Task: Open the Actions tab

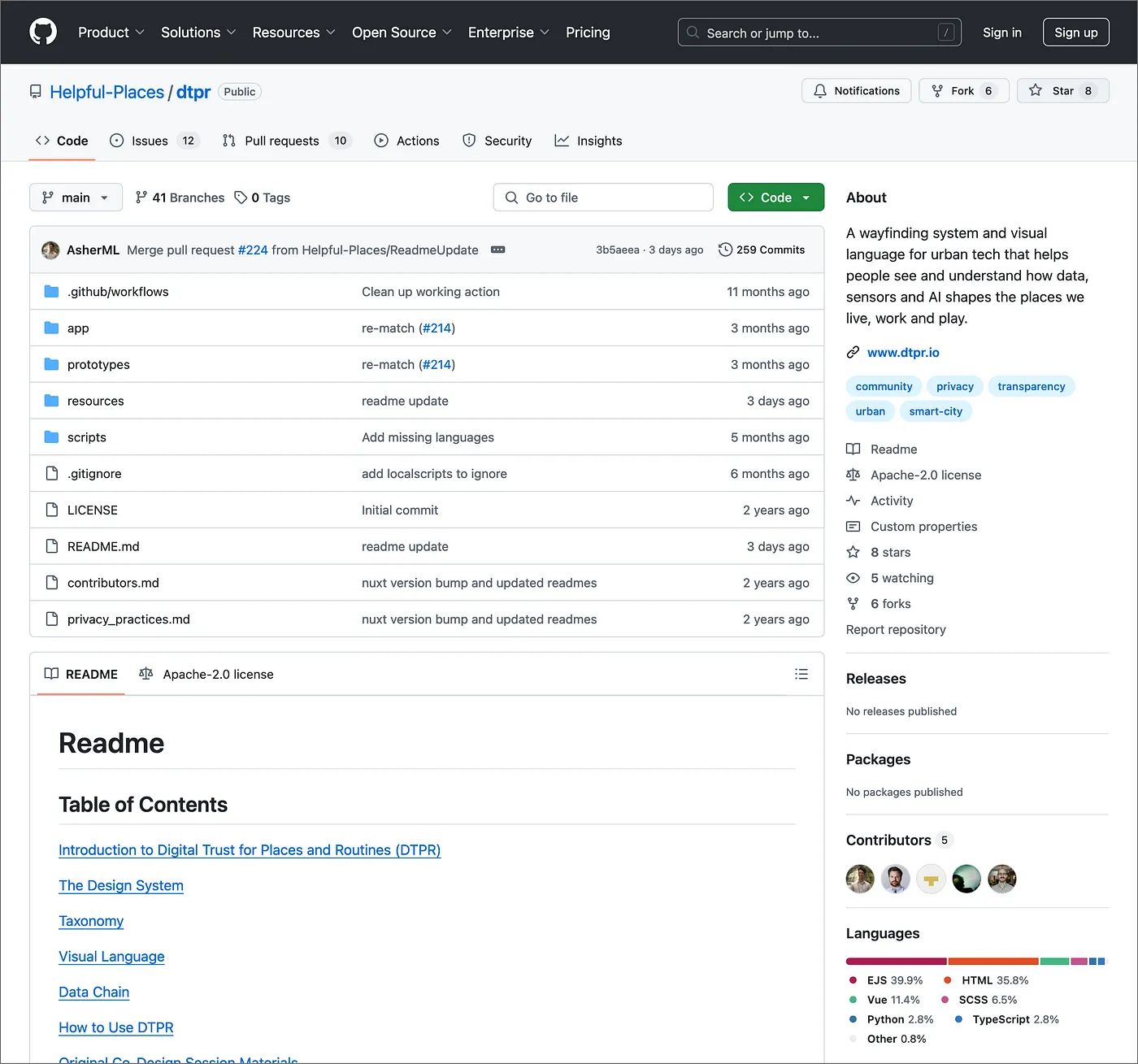Action: point(406,141)
